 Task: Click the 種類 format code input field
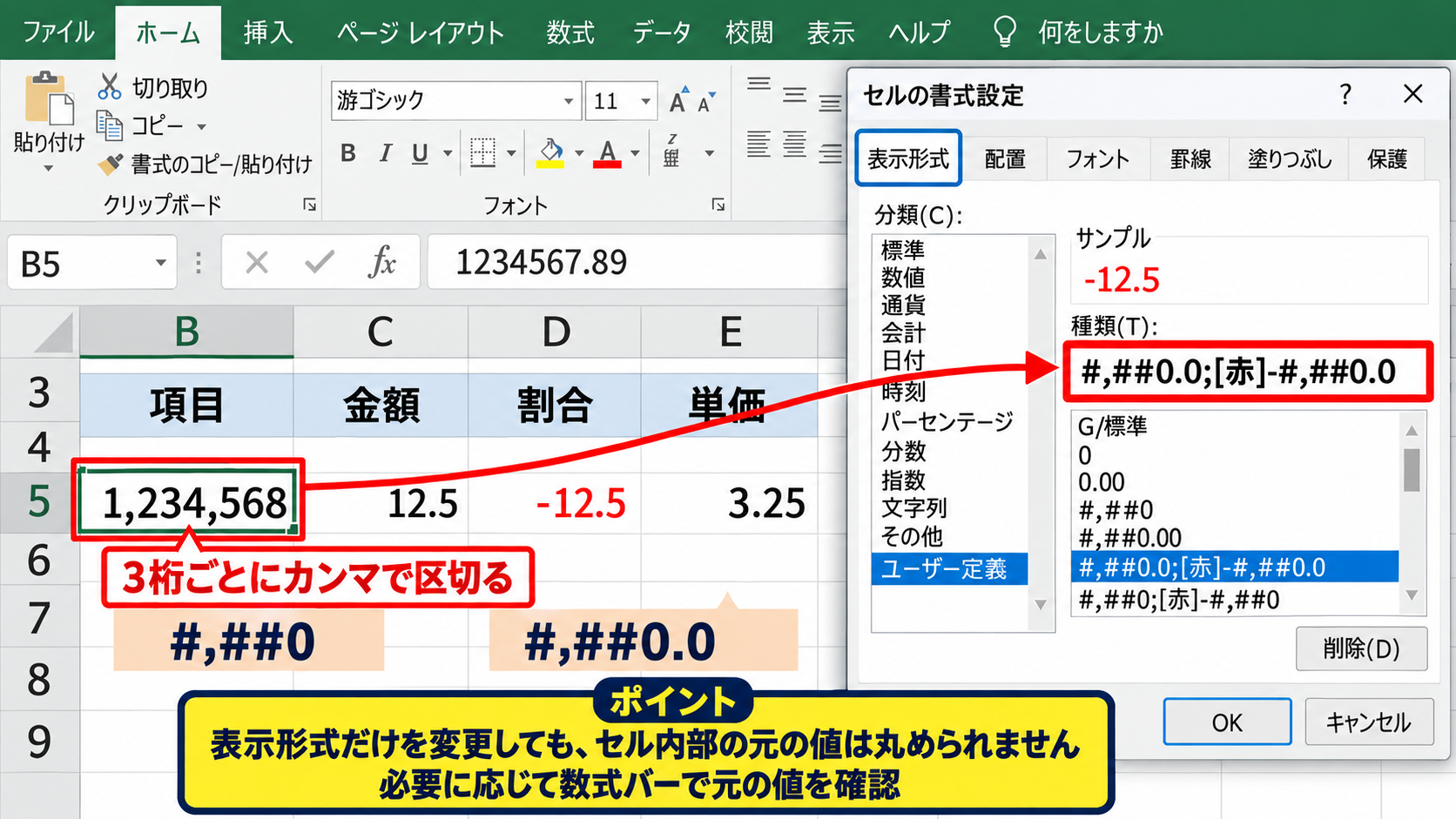tap(1246, 373)
